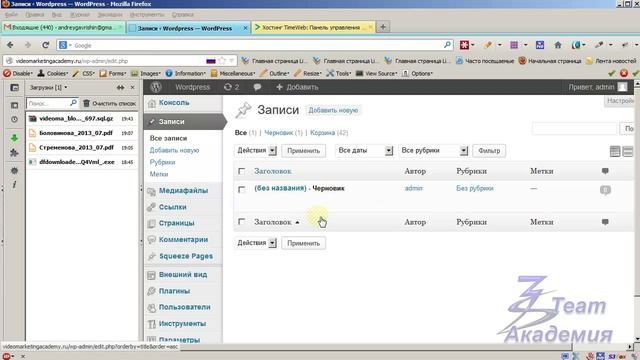This screenshot has width=640, height=360.
Task: Click the draft post comment count bubble
Action: (x=605, y=190)
